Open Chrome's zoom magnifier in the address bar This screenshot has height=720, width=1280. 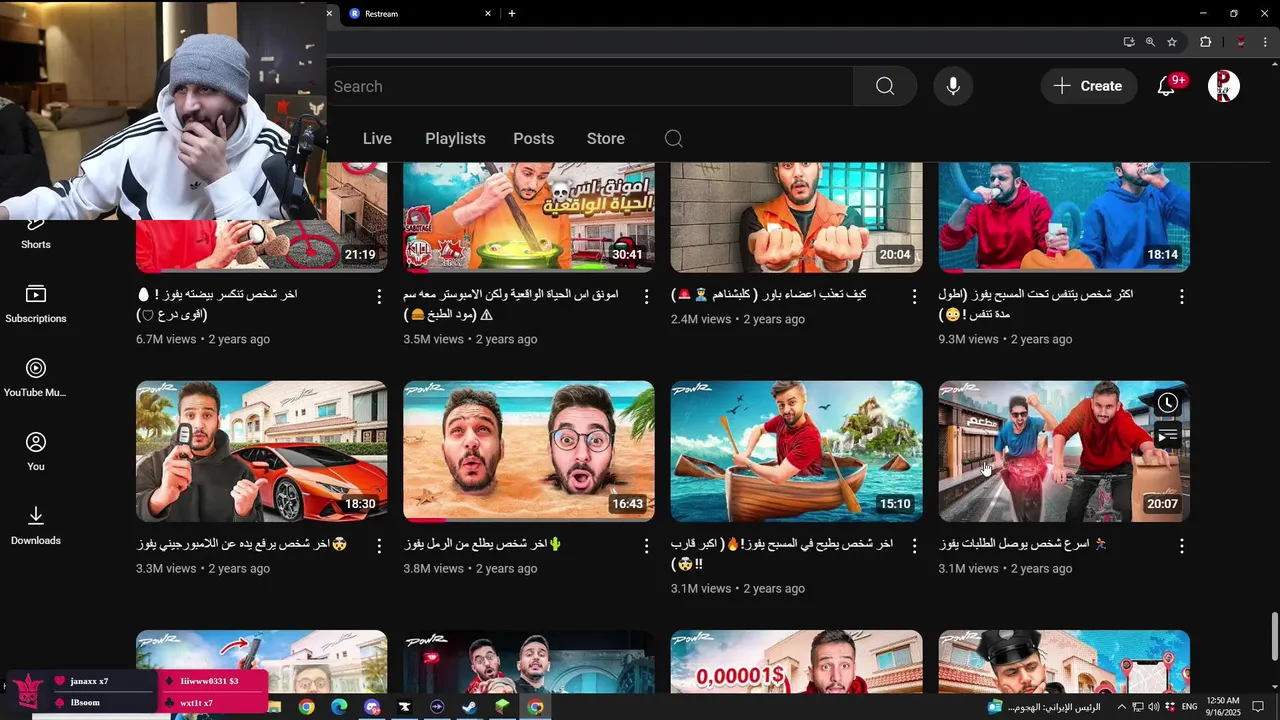tap(1150, 42)
